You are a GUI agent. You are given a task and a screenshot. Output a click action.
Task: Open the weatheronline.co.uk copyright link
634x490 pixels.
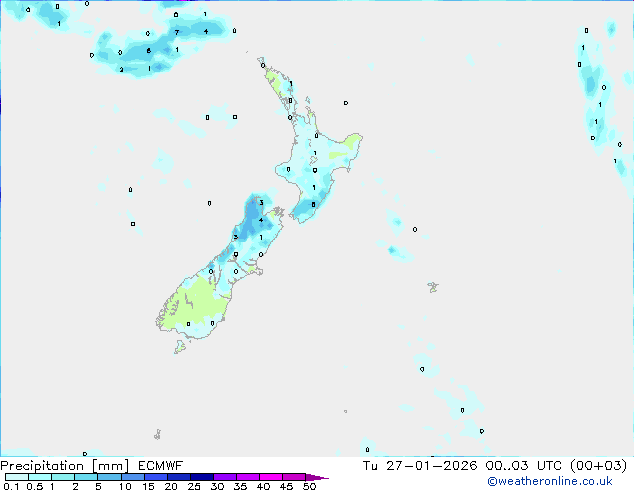[550, 481]
